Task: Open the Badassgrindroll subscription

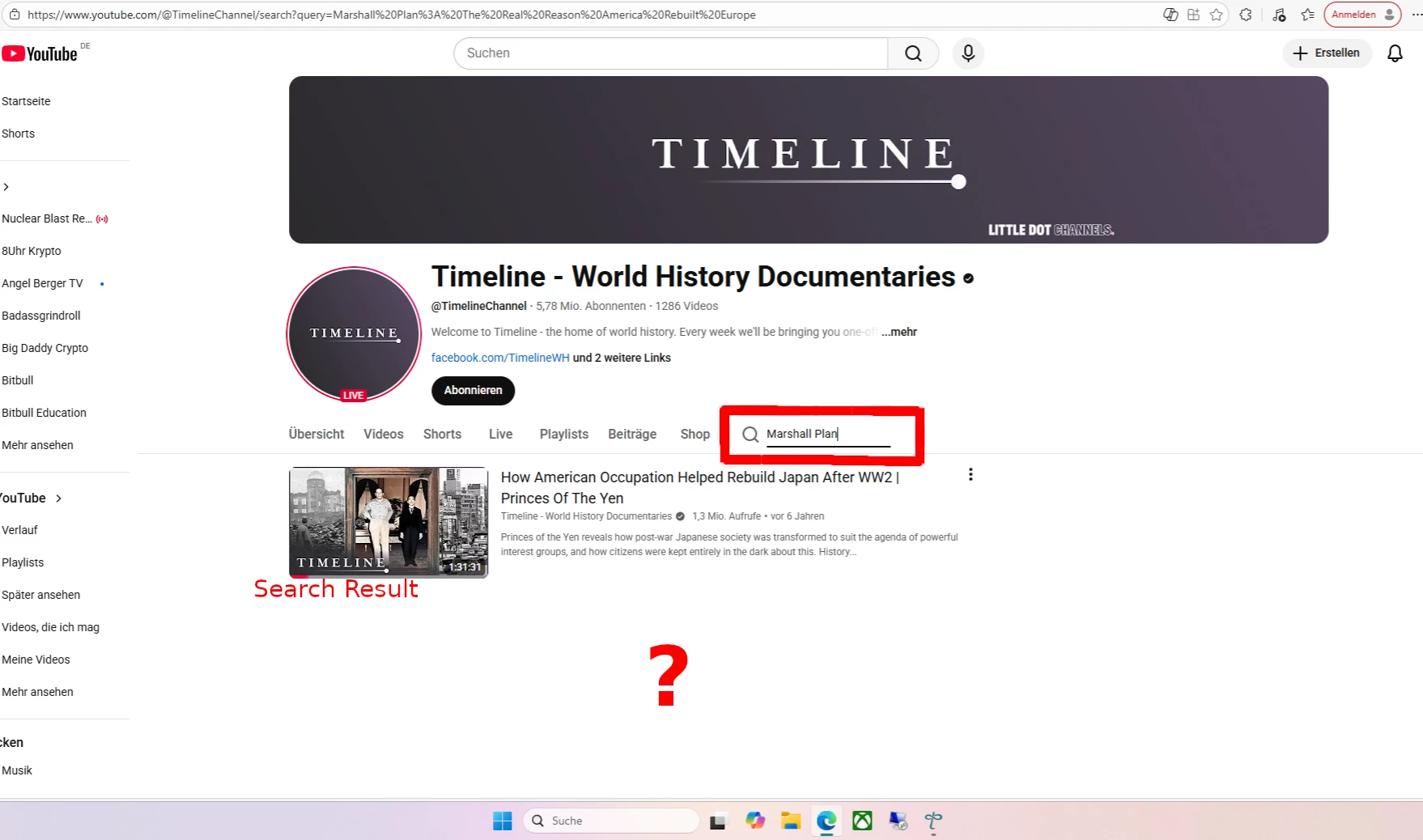Action: click(41, 316)
